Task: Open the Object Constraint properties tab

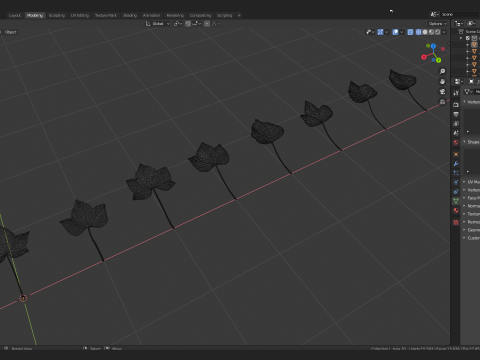Action: (456, 192)
